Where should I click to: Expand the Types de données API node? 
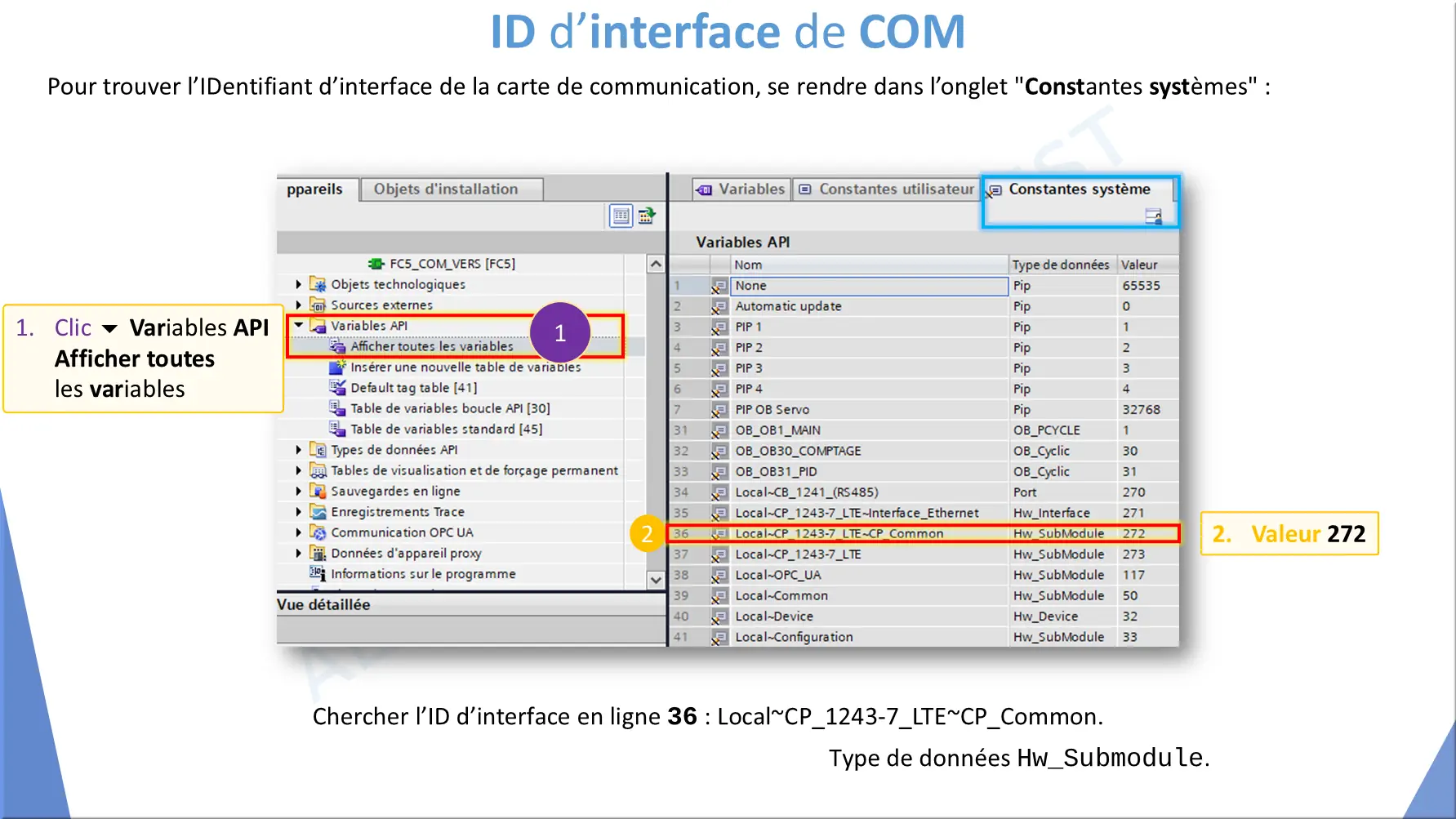pyautogui.click(x=299, y=450)
